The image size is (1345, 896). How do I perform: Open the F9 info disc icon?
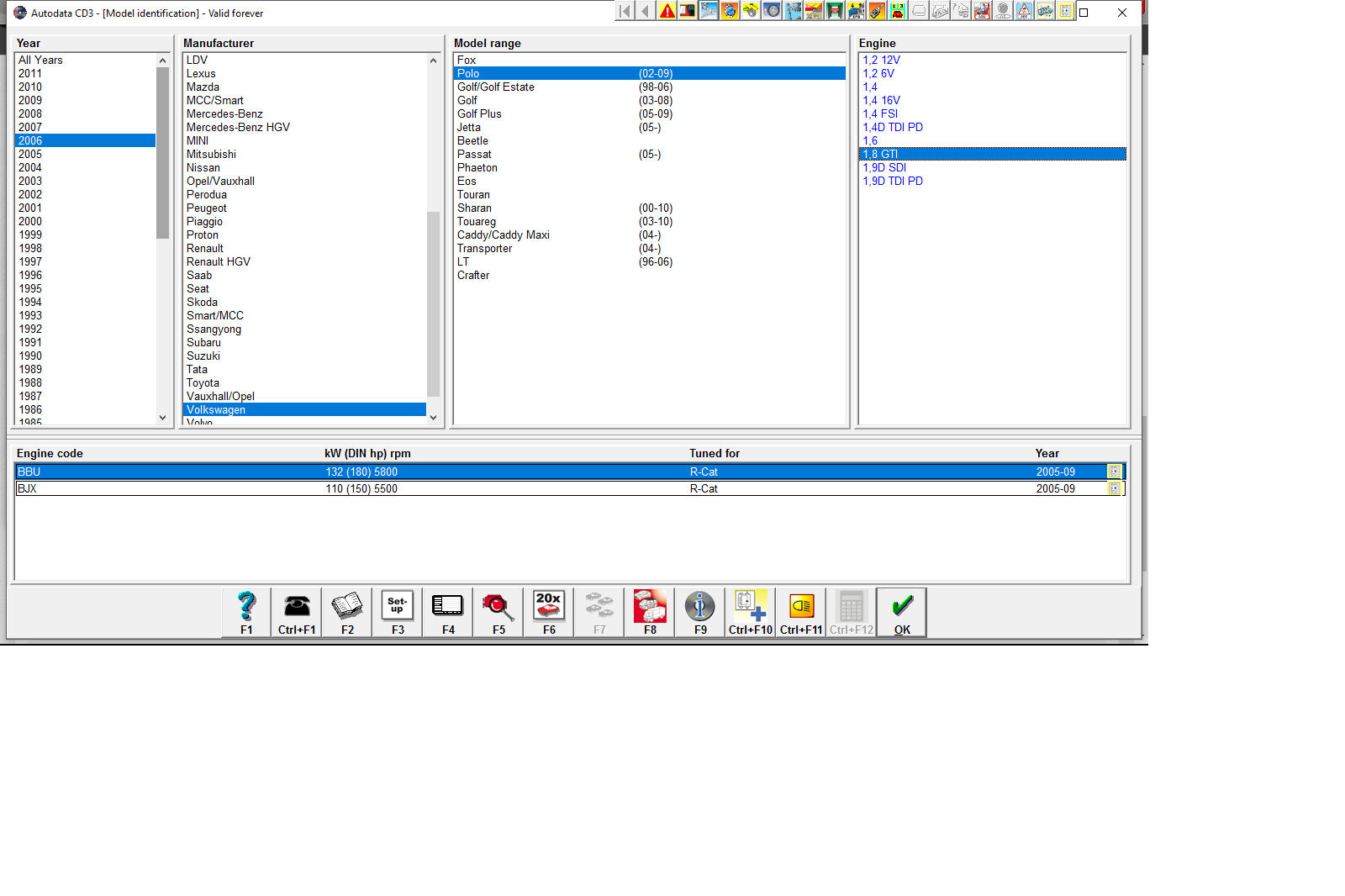[700, 612]
